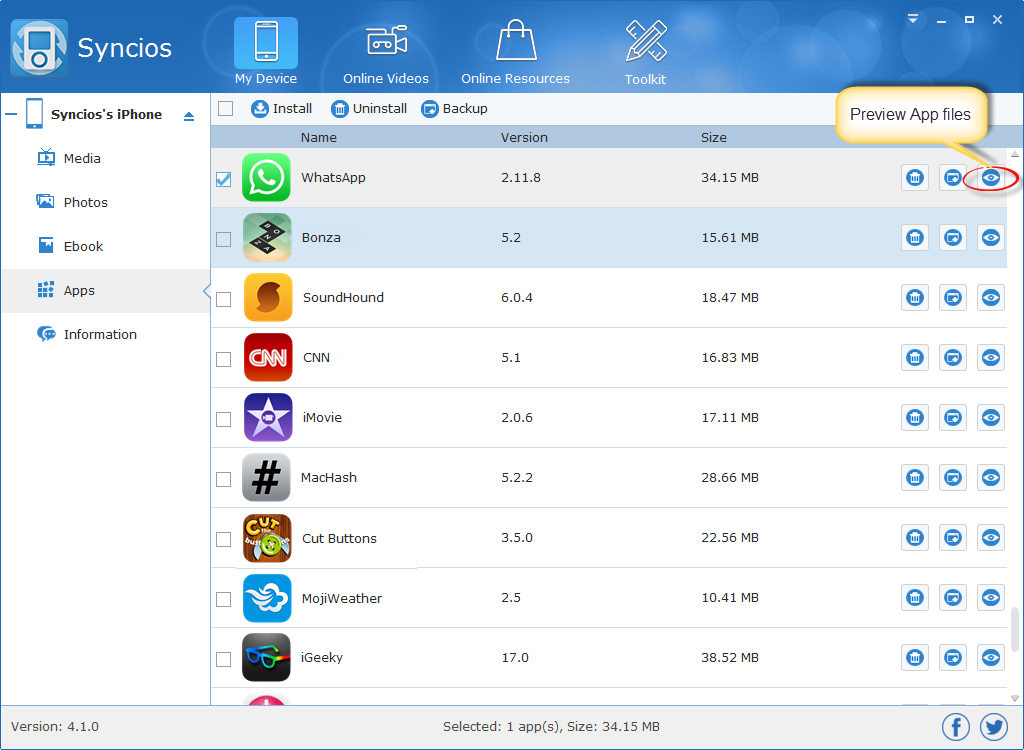The image size is (1024, 750).
Task: Preview iGeeky files with eye icon
Action: (991, 657)
